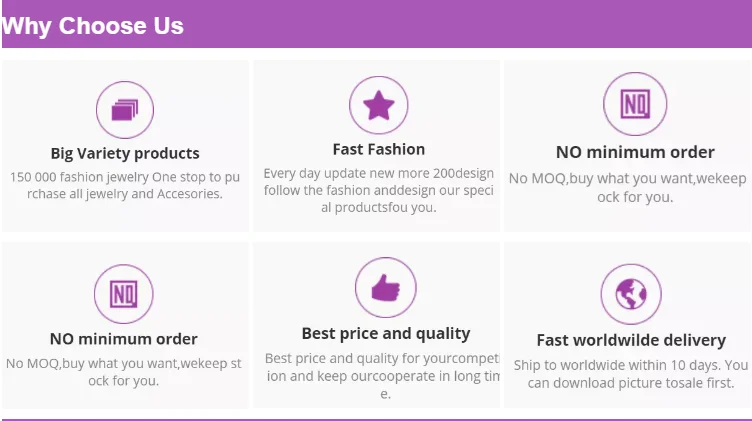752x421 pixels.
Task: Click the stacked cards Big Variety icon
Action: 125,110
